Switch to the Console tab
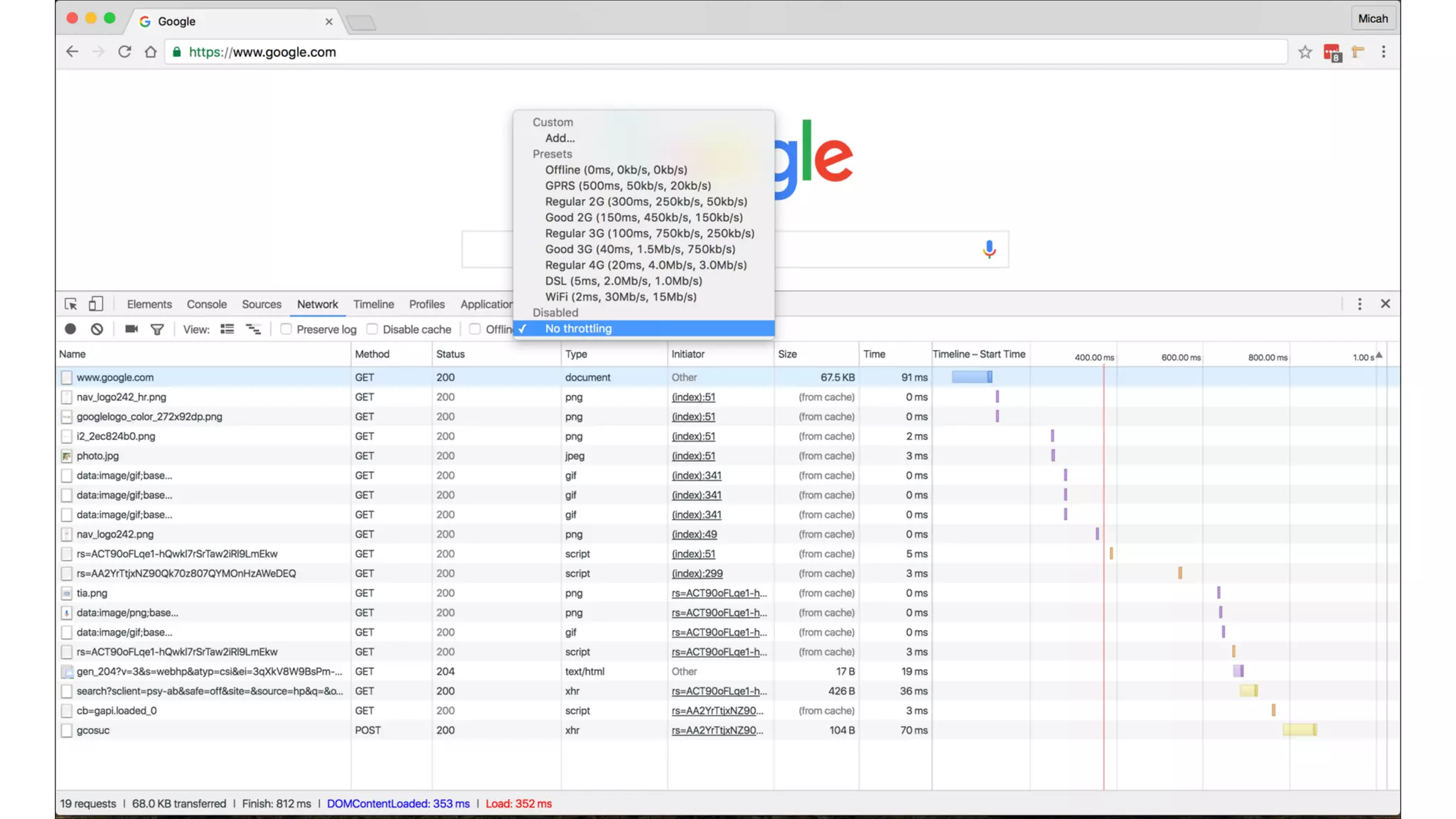 coord(206,304)
